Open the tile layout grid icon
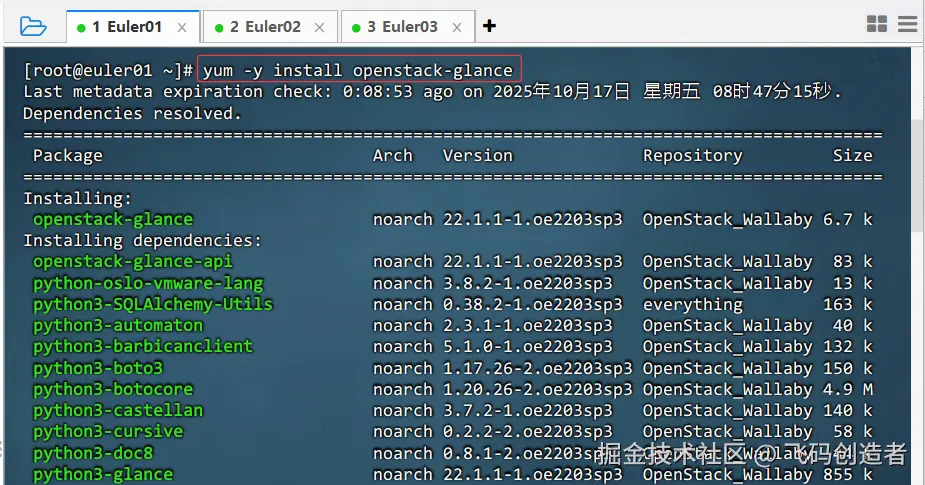Viewport: 925px width, 485px height. [x=877, y=24]
